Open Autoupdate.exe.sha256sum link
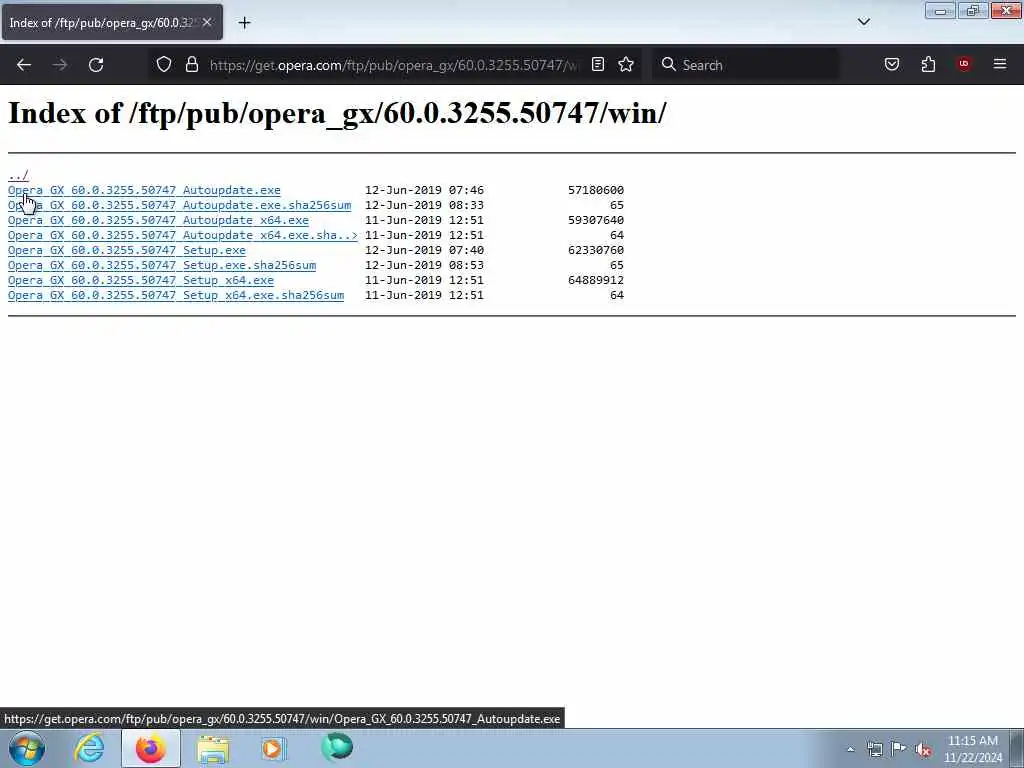Viewport: 1024px width, 768px height. [x=180, y=205]
